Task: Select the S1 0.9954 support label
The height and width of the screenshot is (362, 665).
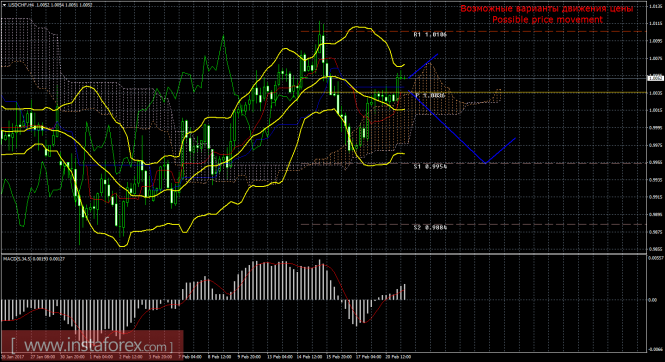Action: coord(430,167)
